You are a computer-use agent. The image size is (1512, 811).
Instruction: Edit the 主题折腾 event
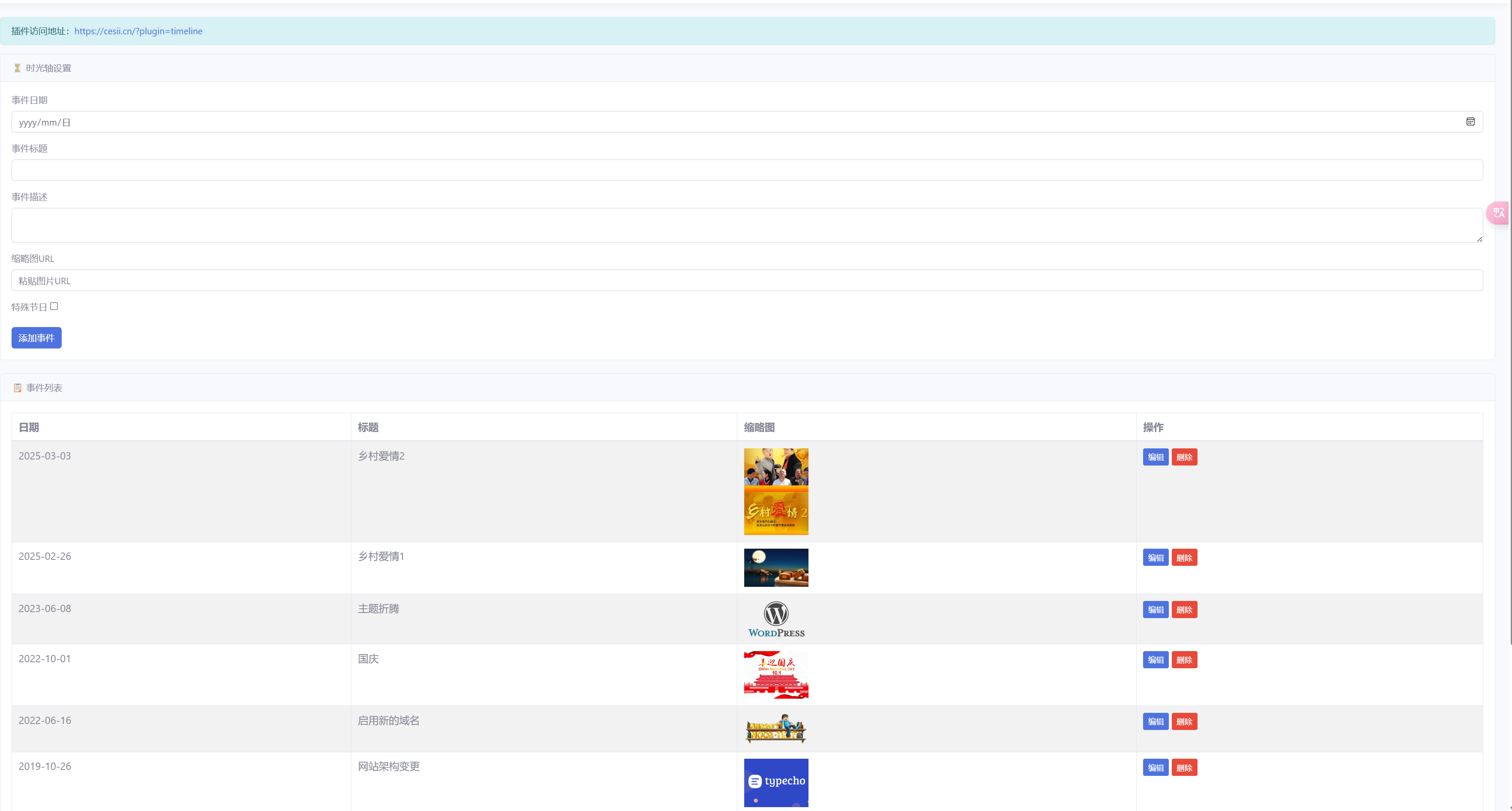point(1155,610)
